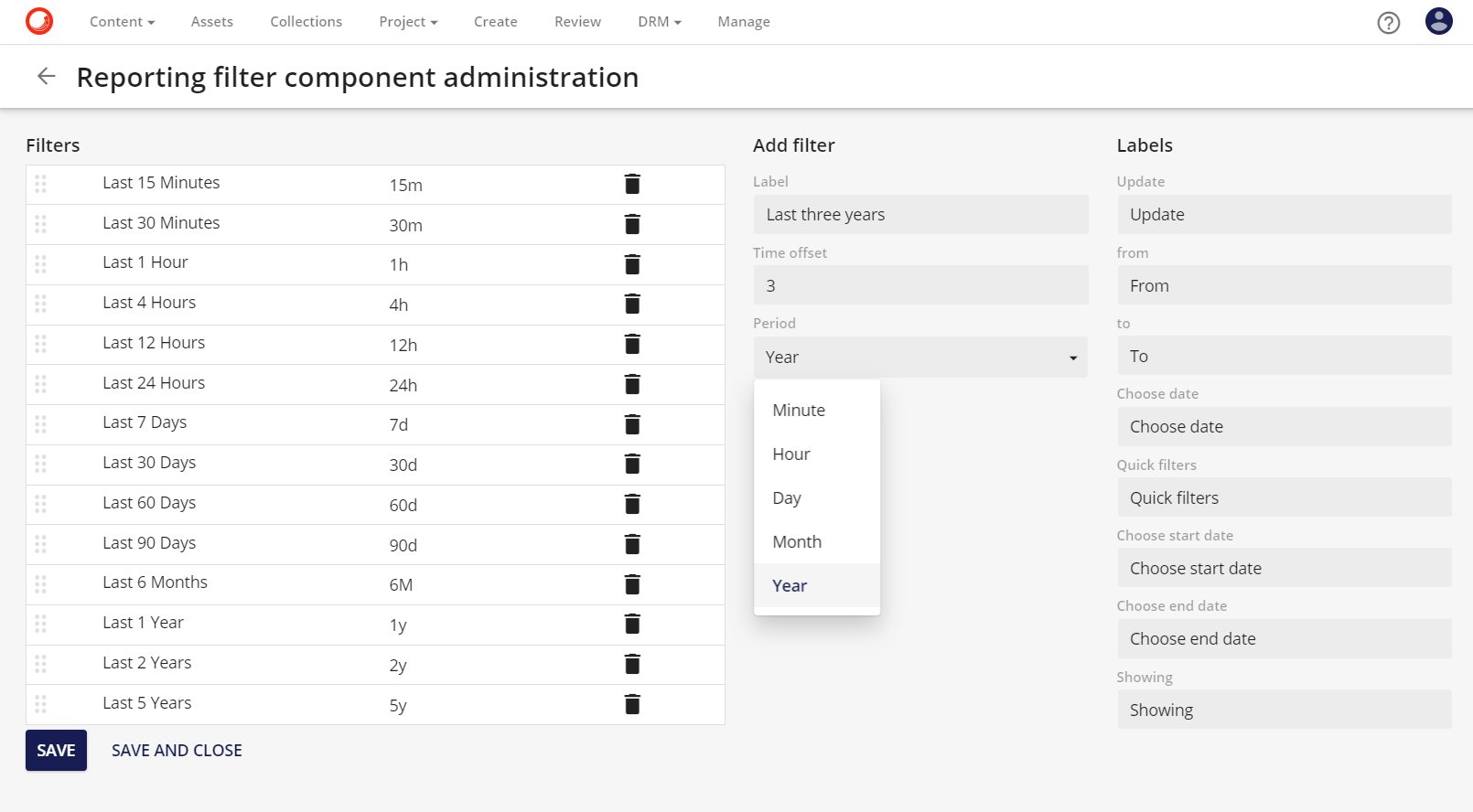Edit the Choose start date label field
Screen dimensions: 1473x812
click(1285, 568)
